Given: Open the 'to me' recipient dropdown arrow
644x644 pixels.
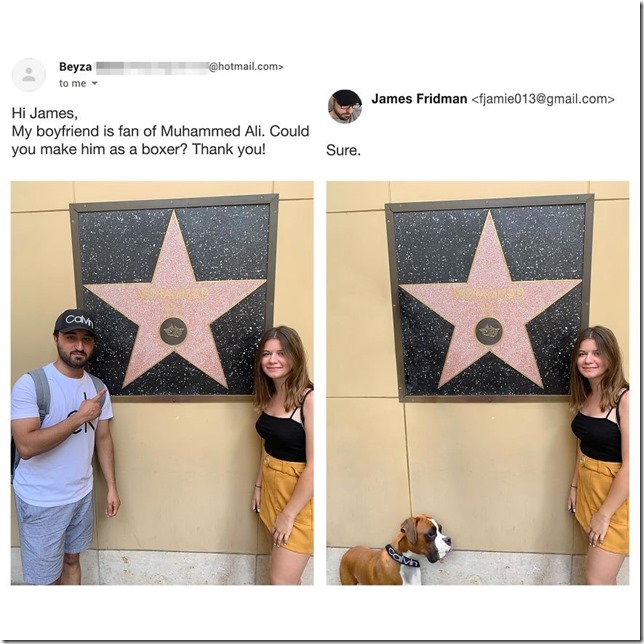Looking at the screenshot, I should [x=94, y=83].
